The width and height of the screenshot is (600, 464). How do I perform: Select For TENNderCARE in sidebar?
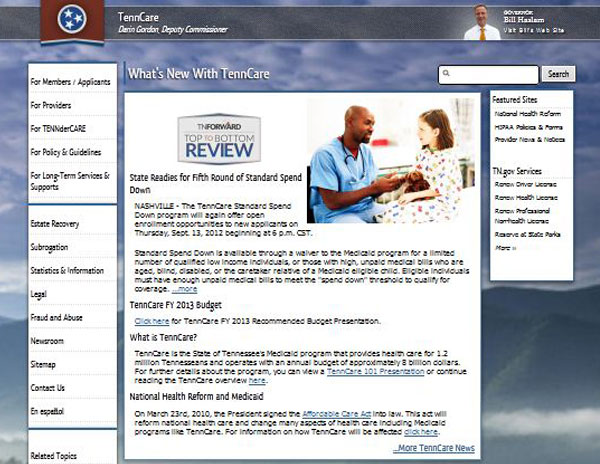click(x=58, y=129)
